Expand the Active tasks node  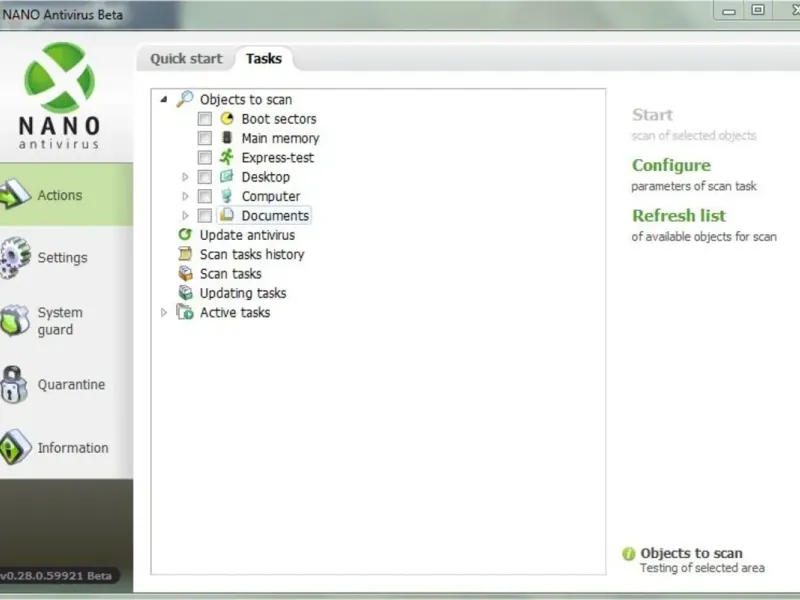(164, 312)
